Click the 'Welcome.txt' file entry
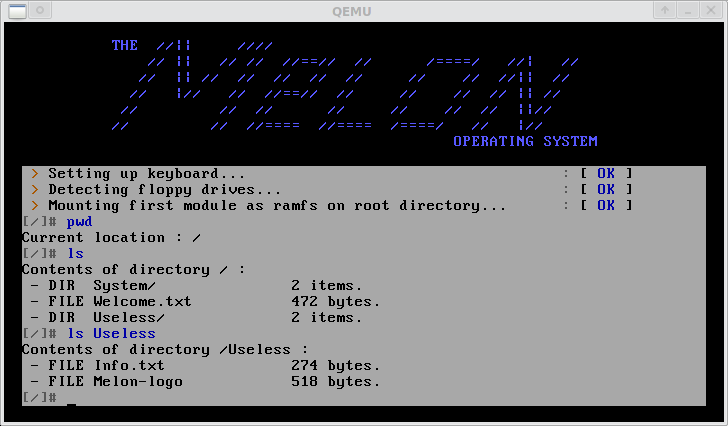Viewport: 728px width, 426px height. 142,302
